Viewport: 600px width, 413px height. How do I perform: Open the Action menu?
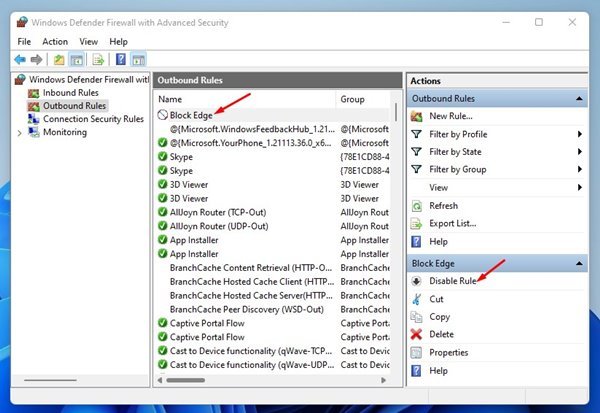[55, 41]
